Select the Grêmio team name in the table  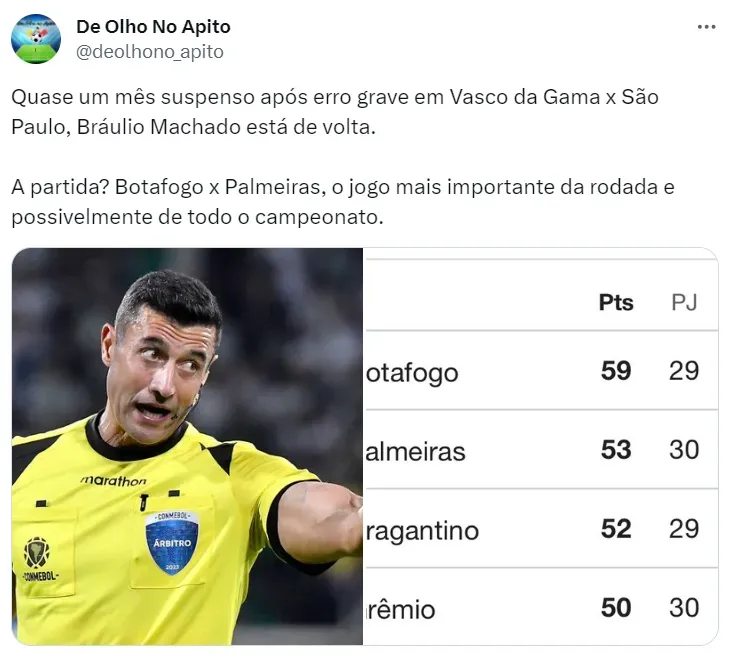coord(402,608)
